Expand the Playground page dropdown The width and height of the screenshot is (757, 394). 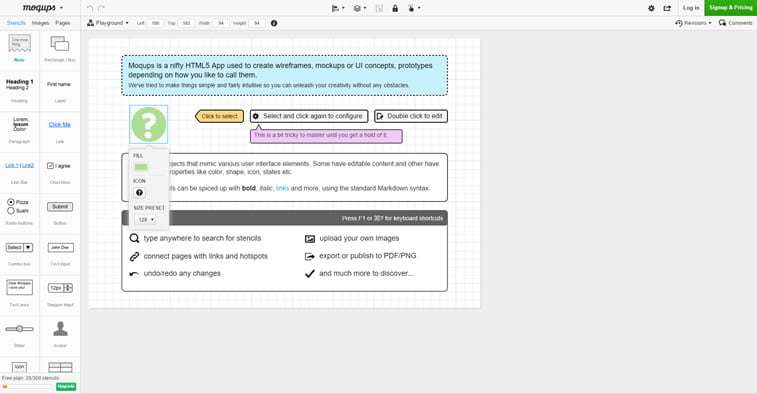[x=108, y=23]
